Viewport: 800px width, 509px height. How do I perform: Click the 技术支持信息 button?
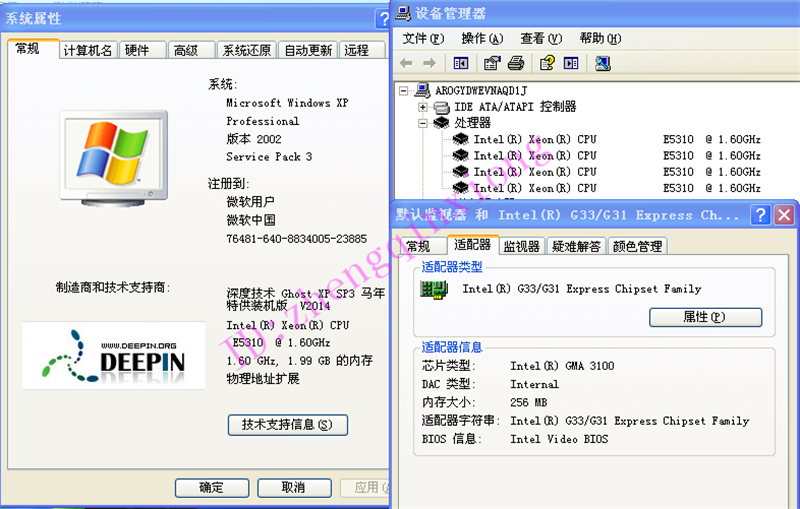[x=288, y=425]
